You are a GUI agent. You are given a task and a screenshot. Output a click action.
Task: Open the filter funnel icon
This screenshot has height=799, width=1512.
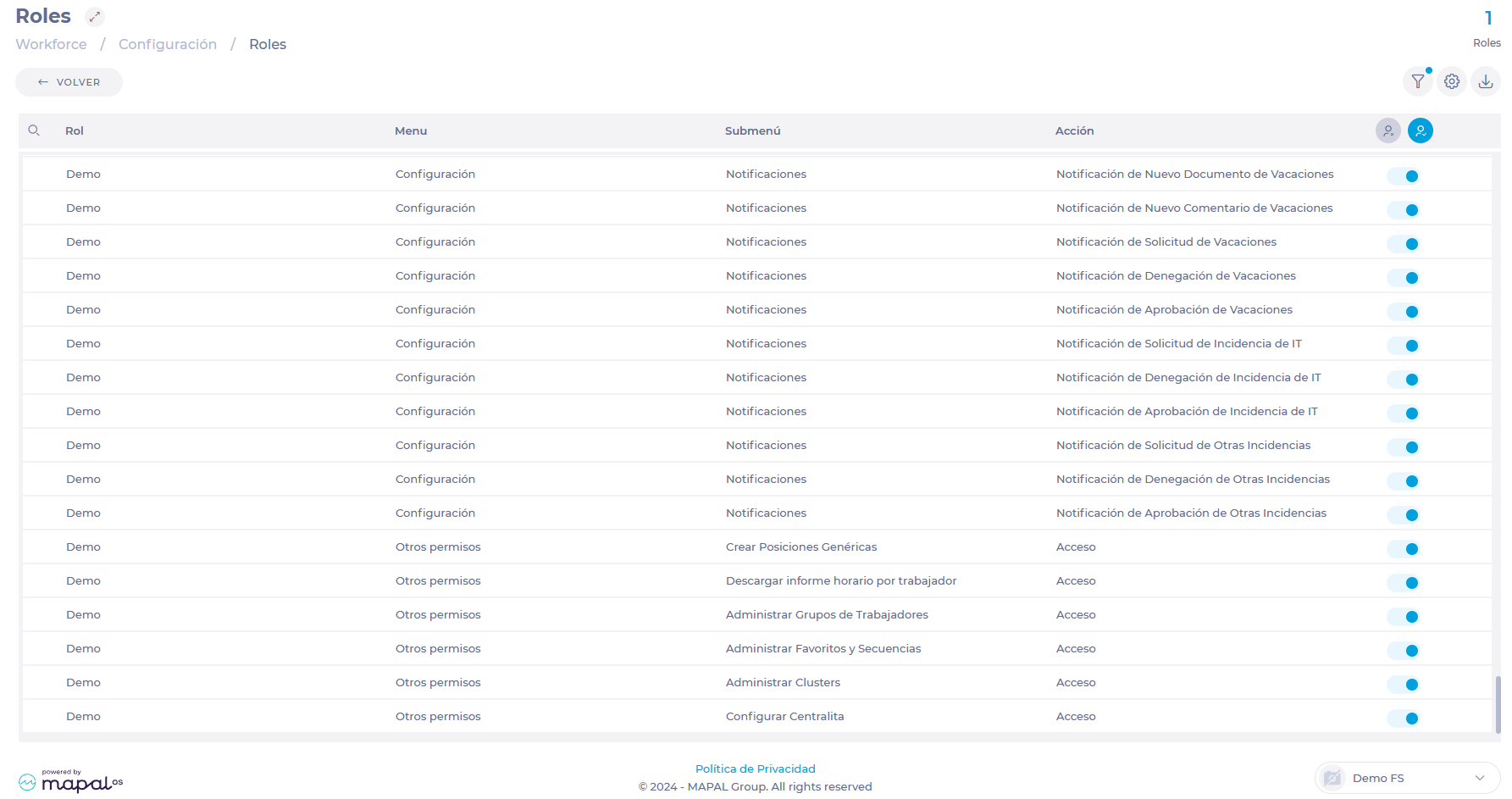[1417, 82]
